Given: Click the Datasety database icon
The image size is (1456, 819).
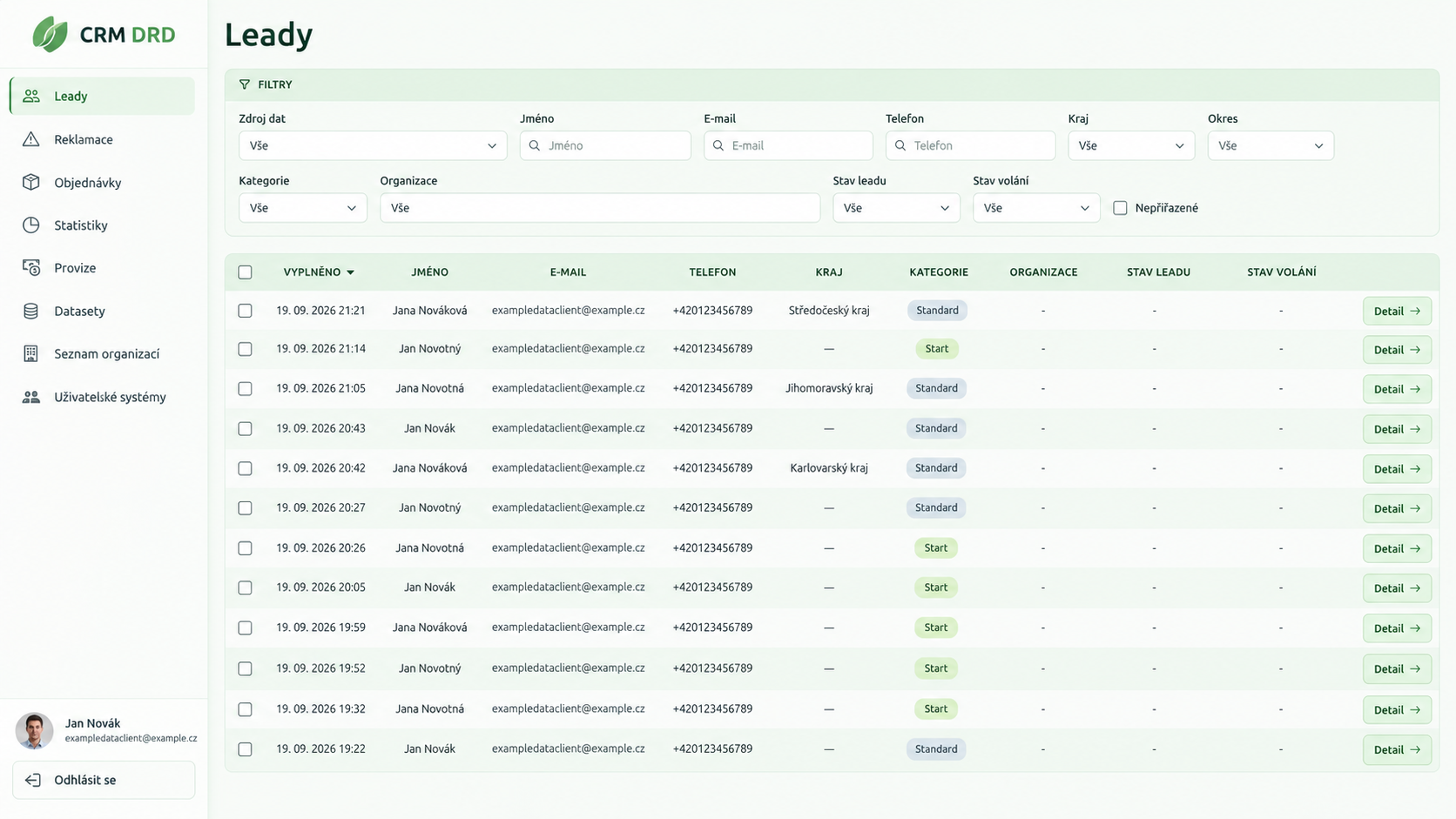Looking at the screenshot, I should (x=31, y=311).
